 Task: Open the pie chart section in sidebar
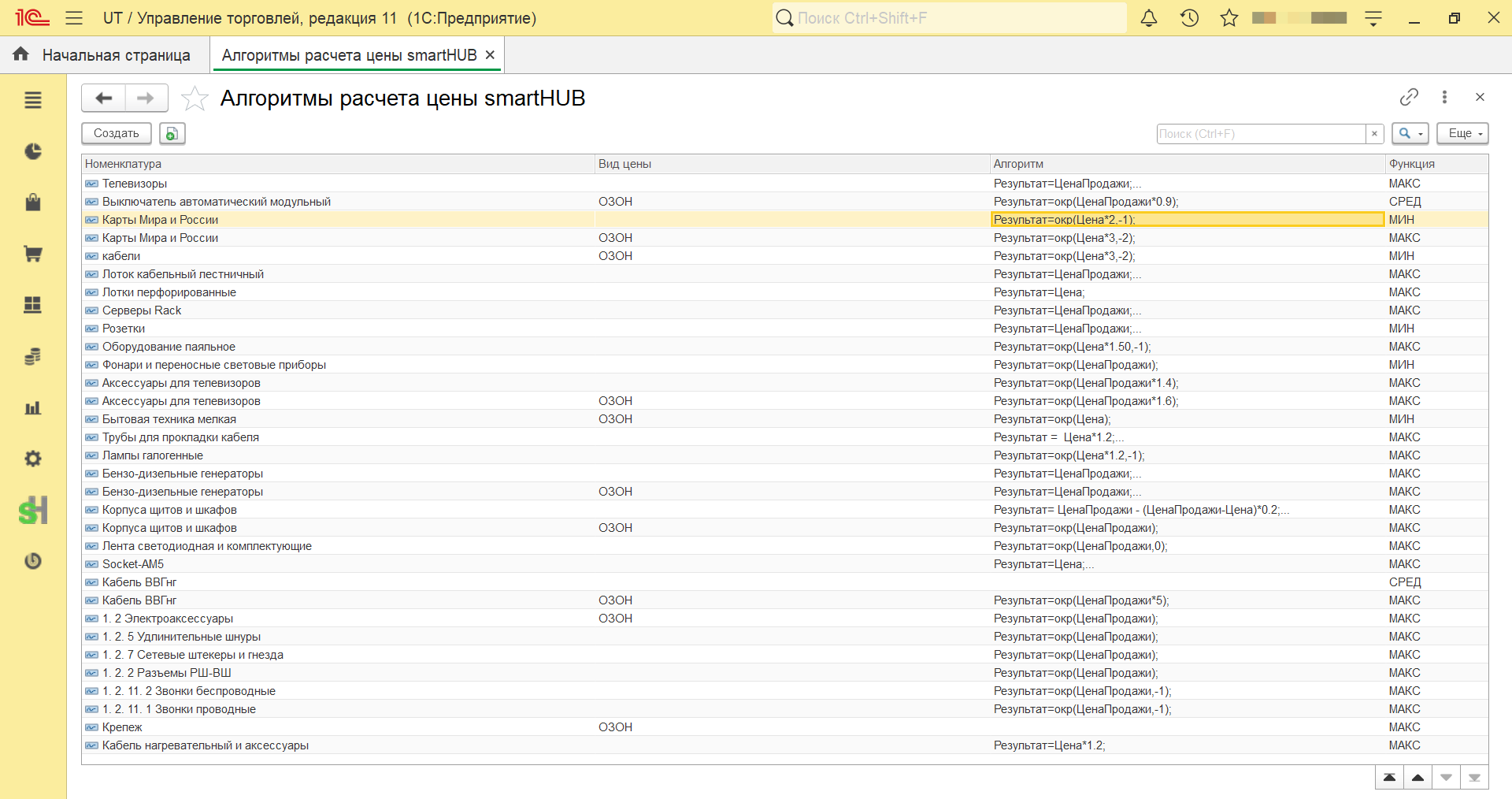pos(32,151)
